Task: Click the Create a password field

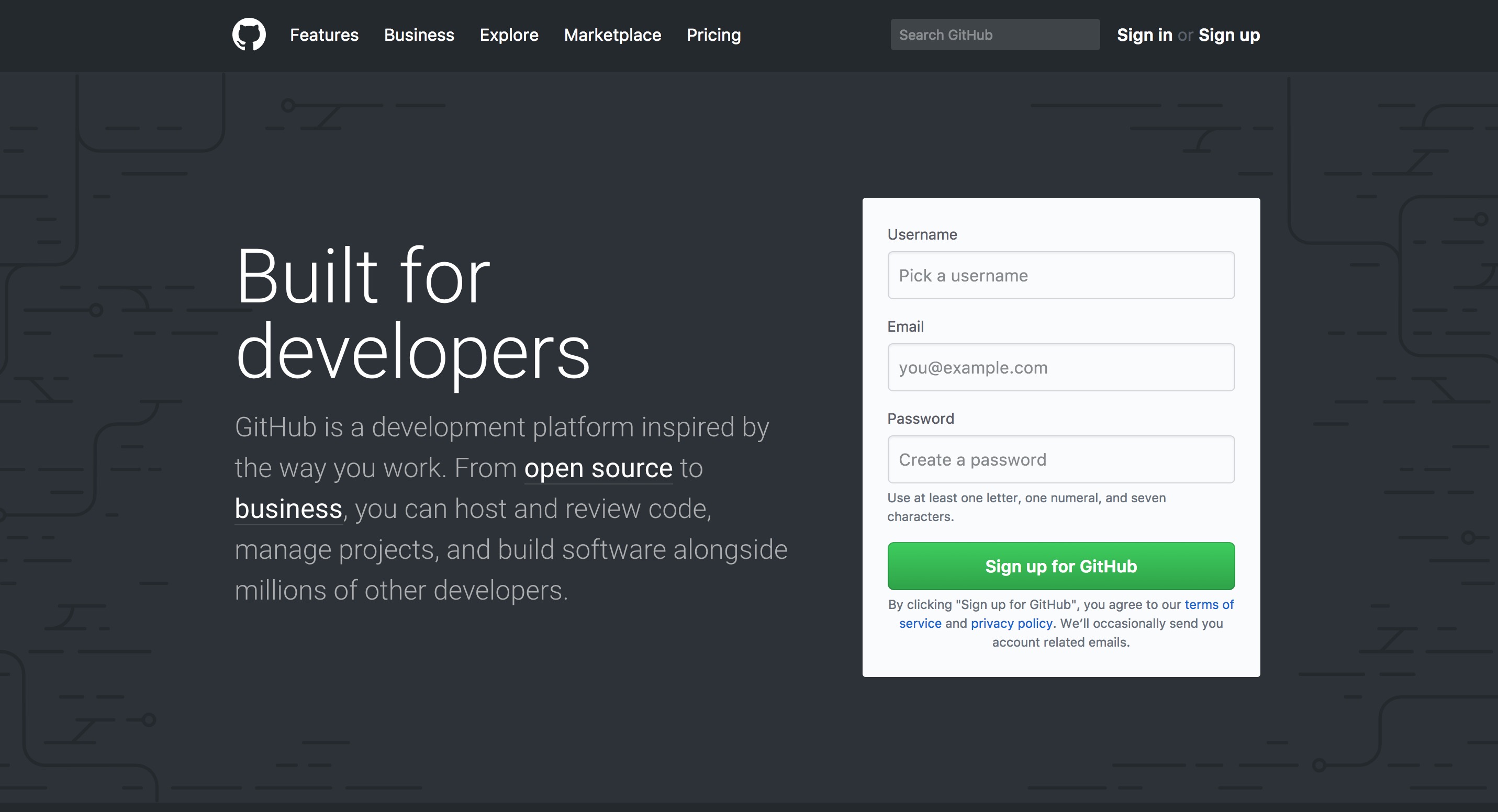Action: (x=1061, y=459)
